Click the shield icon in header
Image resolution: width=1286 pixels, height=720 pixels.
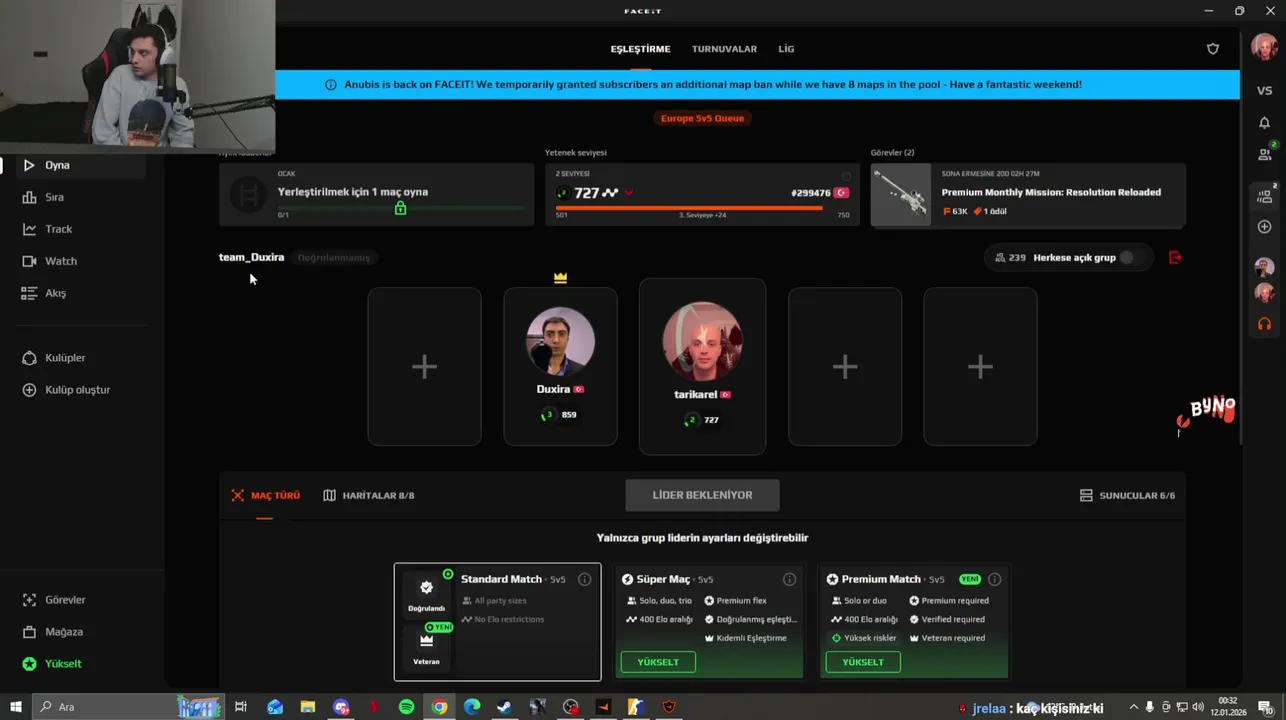click(x=1213, y=49)
